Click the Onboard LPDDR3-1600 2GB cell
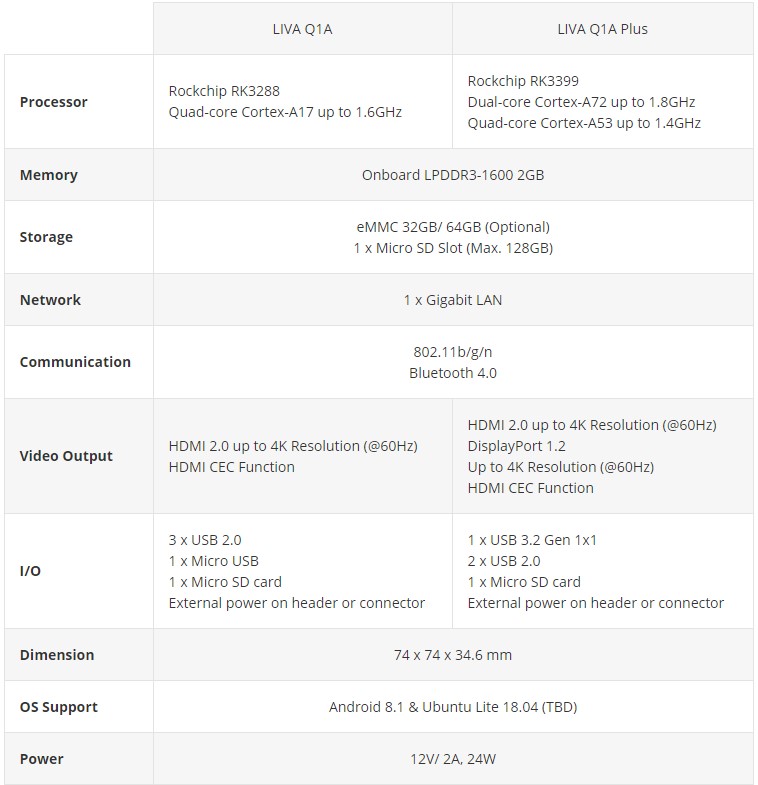This screenshot has width=758, height=785. pos(453,175)
